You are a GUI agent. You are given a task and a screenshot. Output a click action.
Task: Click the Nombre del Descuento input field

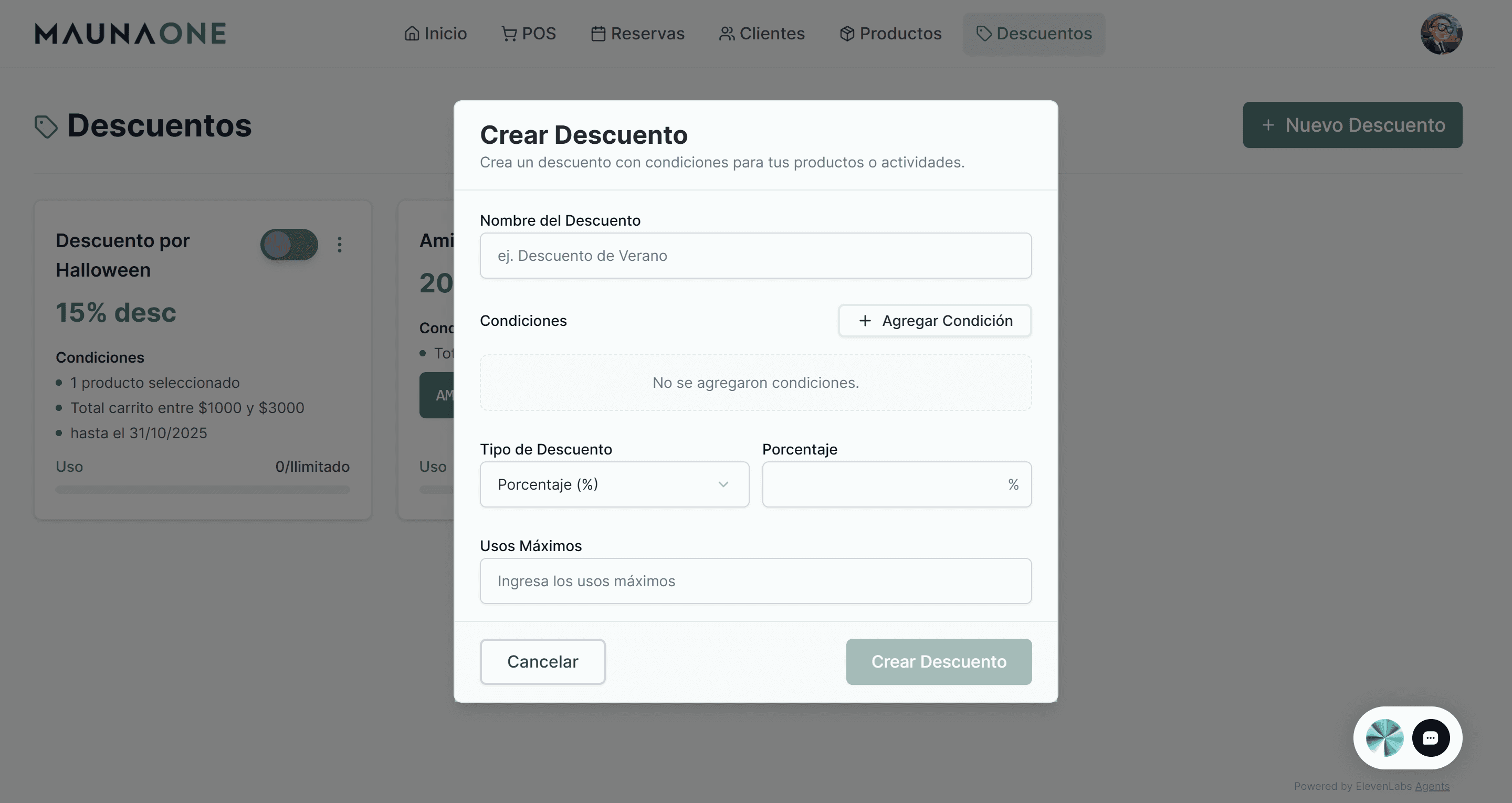(755, 256)
